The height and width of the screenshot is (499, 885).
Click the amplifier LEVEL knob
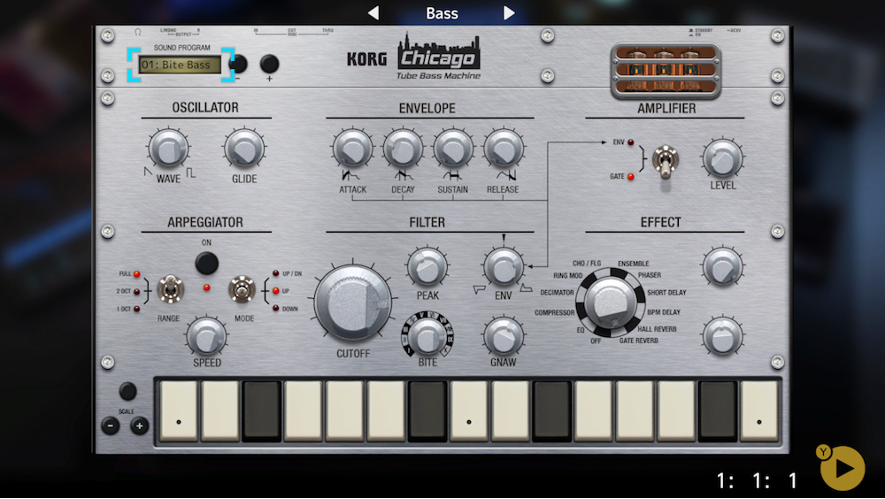point(722,158)
